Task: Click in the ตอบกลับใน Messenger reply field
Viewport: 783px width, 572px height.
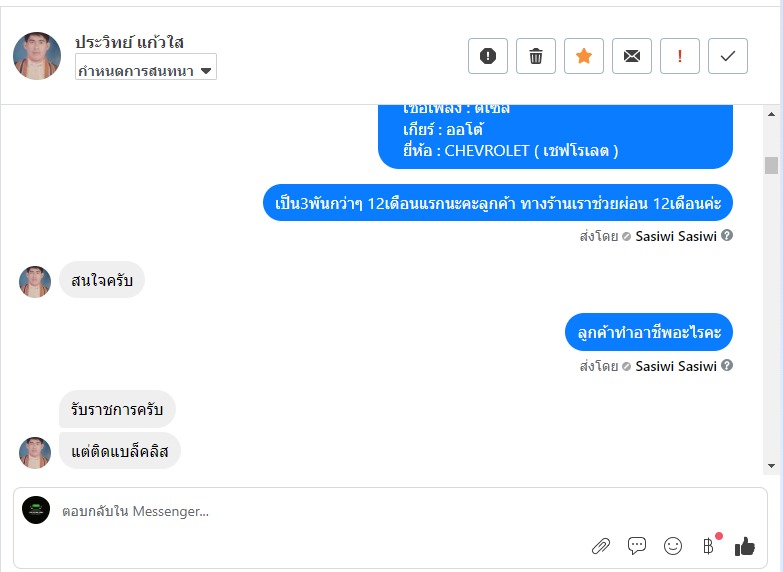Action: click(x=300, y=511)
